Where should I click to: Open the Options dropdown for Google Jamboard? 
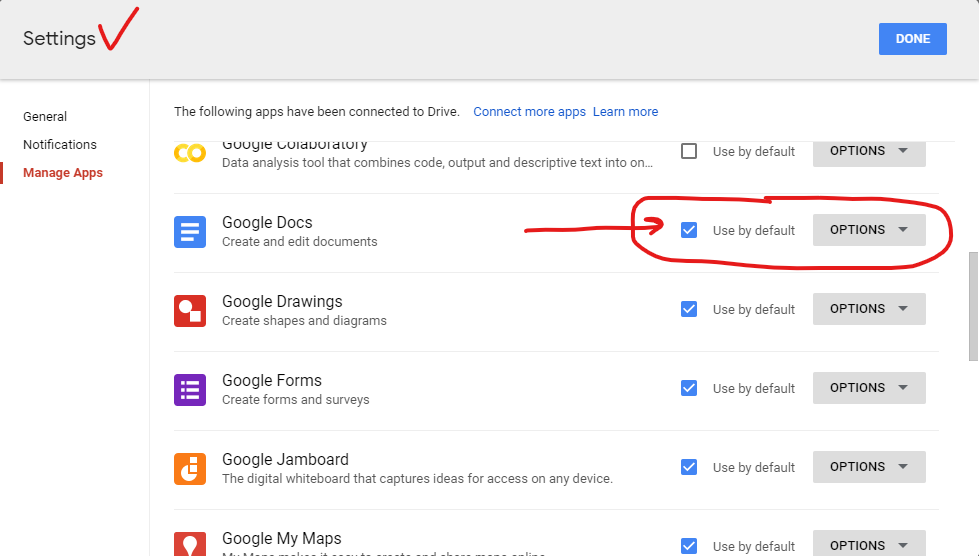(869, 467)
